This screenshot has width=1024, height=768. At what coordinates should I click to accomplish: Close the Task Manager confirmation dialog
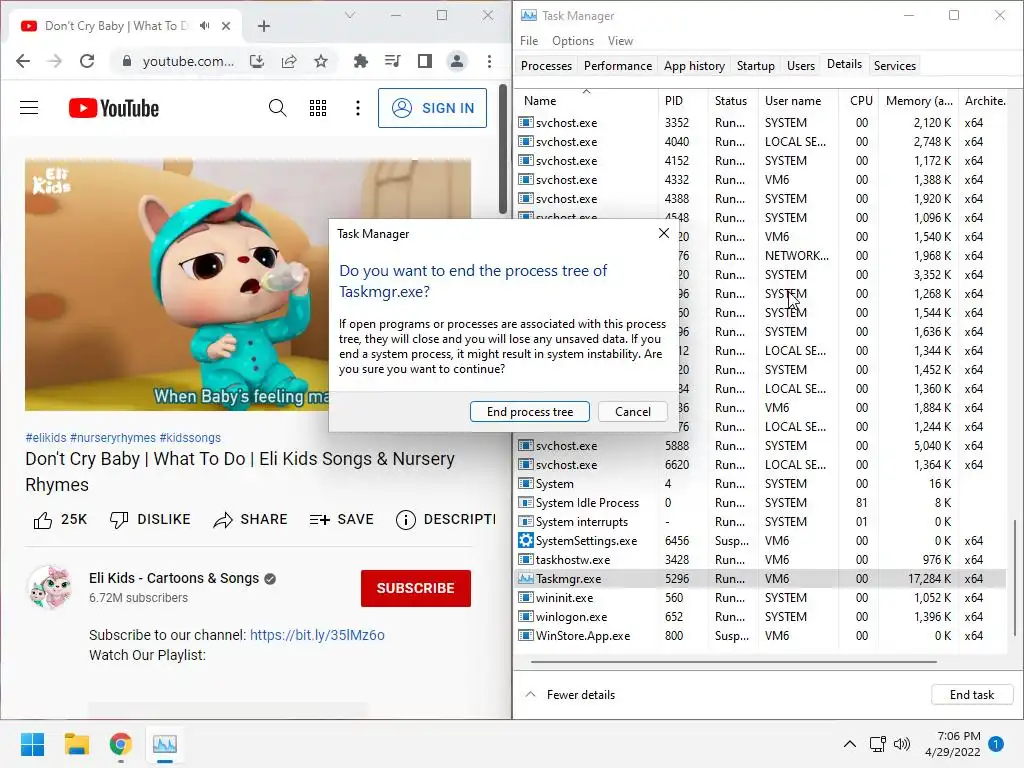664,233
